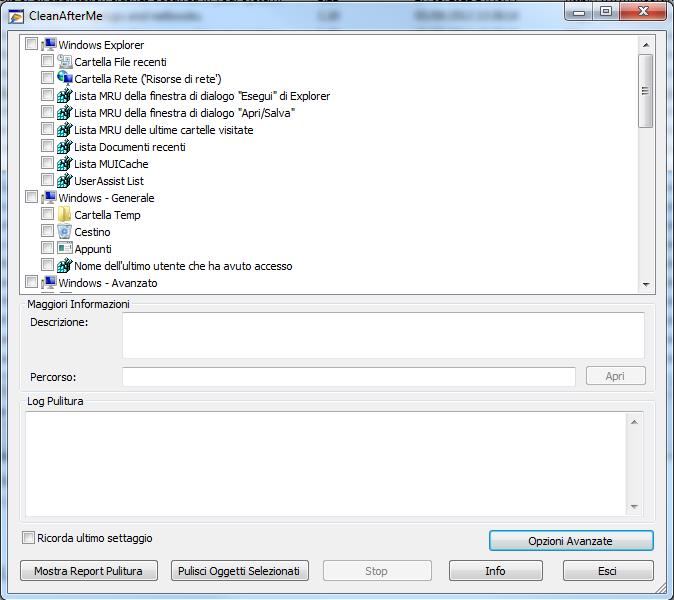This screenshot has width=674, height=600.
Task: Select "Lista MUICache" entry text
Action: pyautogui.click(x=111, y=164)
